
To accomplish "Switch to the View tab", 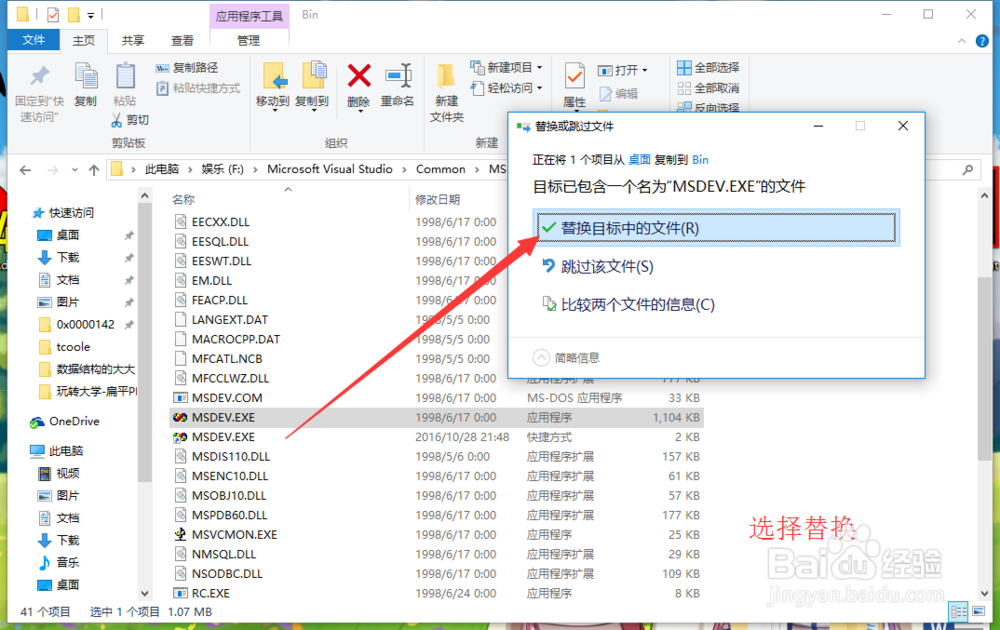I will pyautogui.click(x=182, y=40).
